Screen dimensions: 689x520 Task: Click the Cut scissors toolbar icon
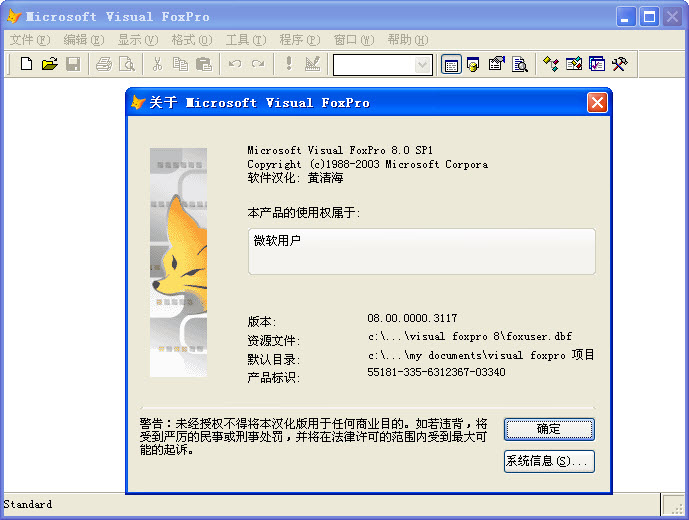(x=157, y=64)
